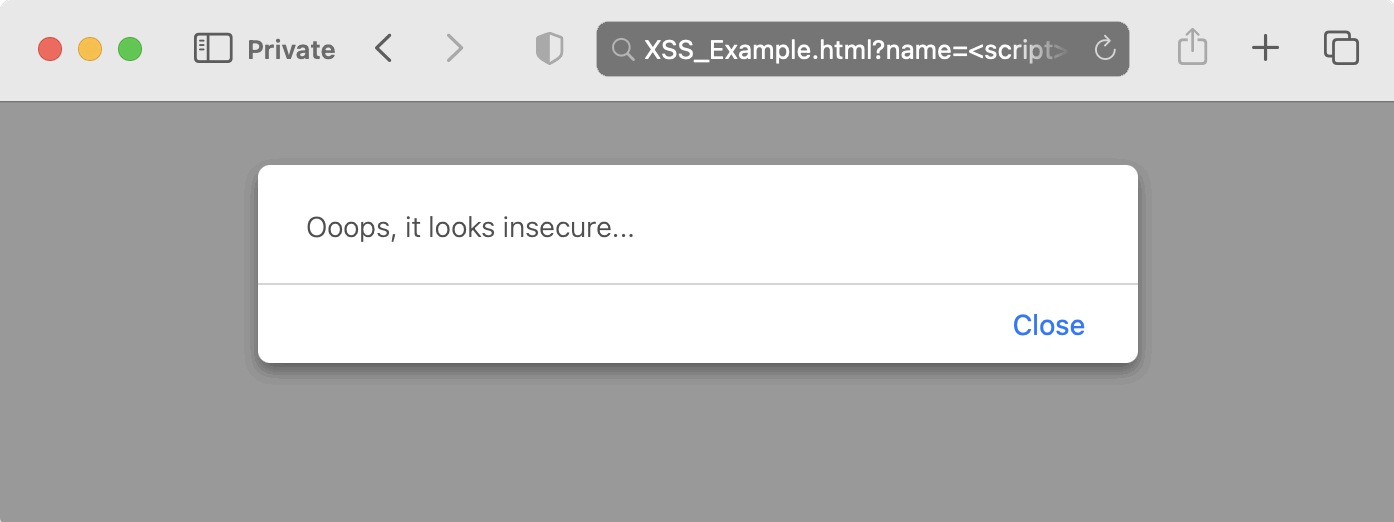Click the forward navigation arrow
1394x522 pixels.
[x=455, y=49]
